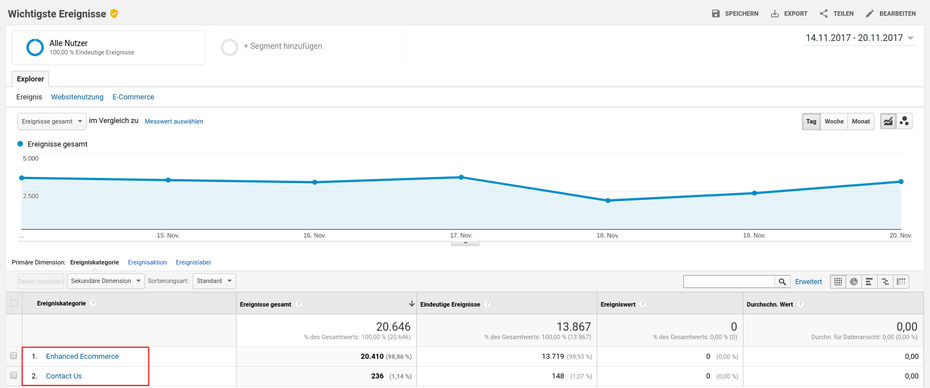Viewport: 930px width, 388px height.
Task: Click into the table search field
Action: point(730,282)
